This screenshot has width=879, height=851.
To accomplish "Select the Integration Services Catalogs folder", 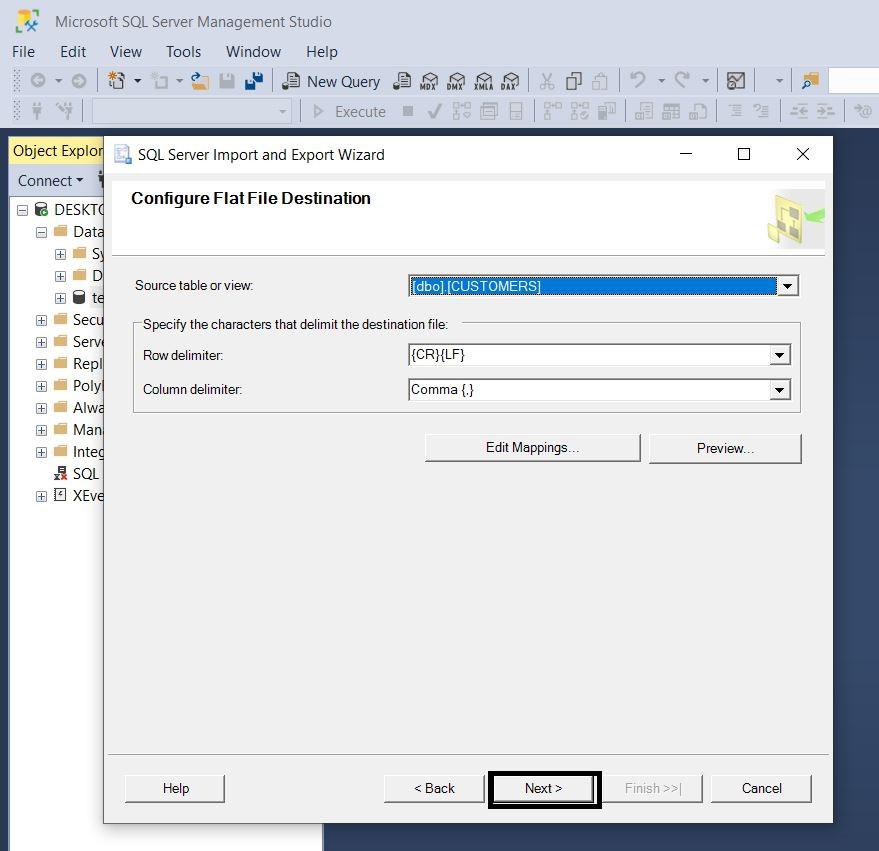I will pos(78,452).
